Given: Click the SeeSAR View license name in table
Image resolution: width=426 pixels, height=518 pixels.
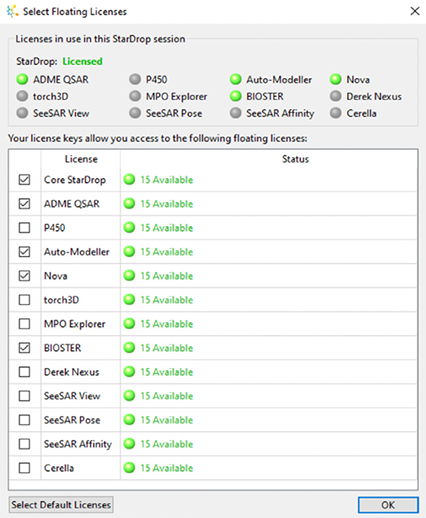Looking at the screenshot, I should [x=72, y=396].
